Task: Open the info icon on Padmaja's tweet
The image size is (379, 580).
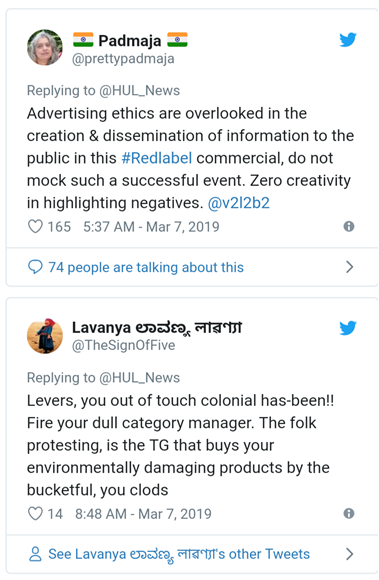Action: click(349, 226)
